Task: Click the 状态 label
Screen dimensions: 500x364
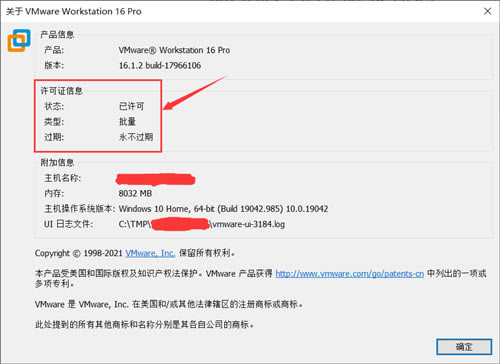Action: coord(54,106)
